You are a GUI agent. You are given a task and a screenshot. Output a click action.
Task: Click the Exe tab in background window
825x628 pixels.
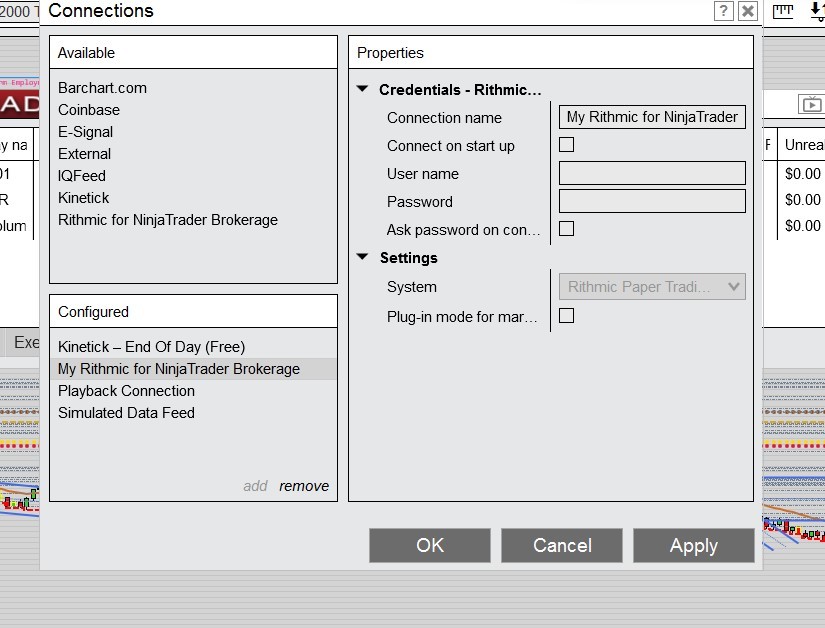(x=23, y=342)
